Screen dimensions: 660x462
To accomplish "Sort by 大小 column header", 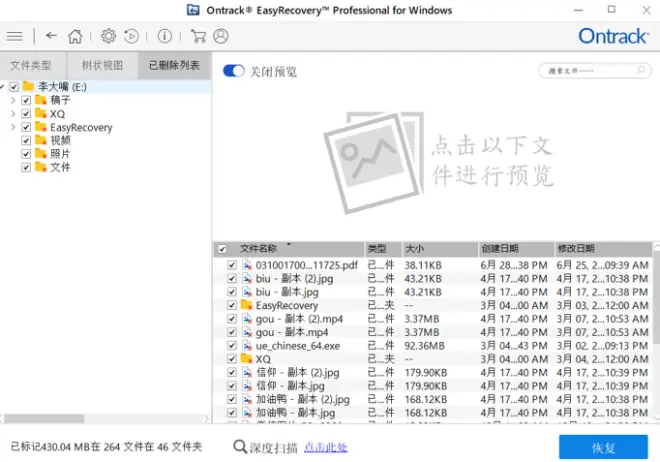I will pyautogui.click(x=440, y=249).
